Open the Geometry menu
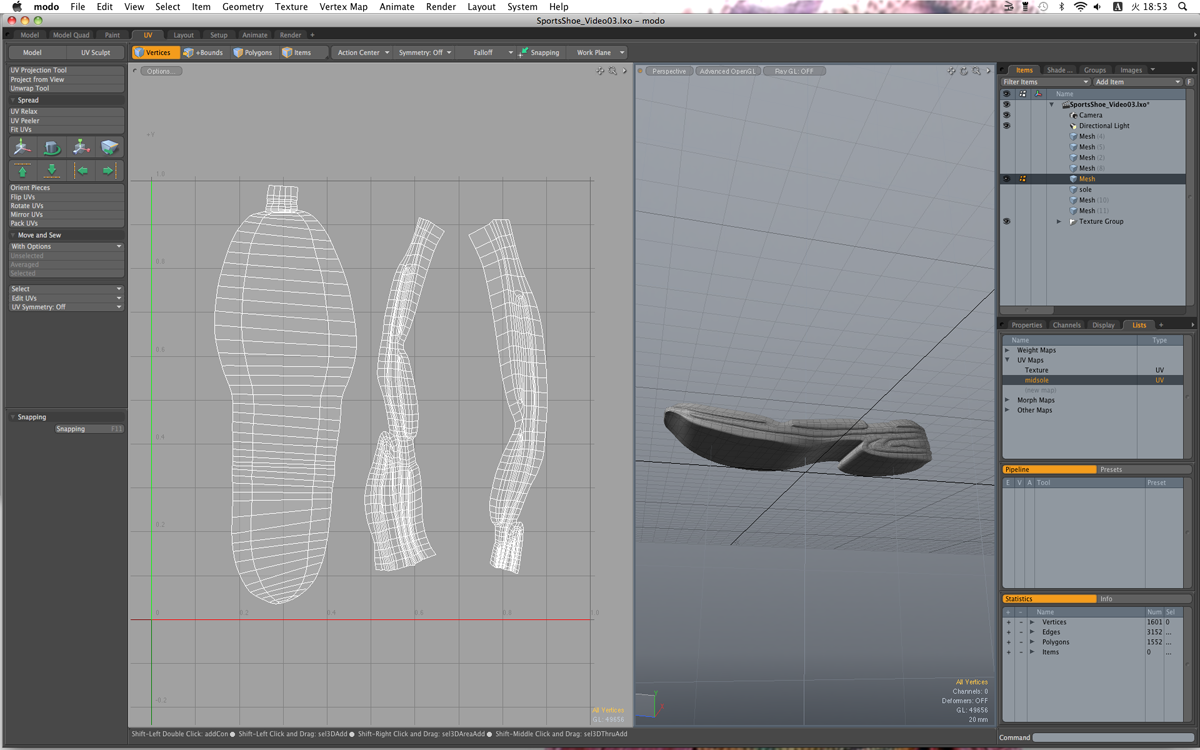 [242, 7]
